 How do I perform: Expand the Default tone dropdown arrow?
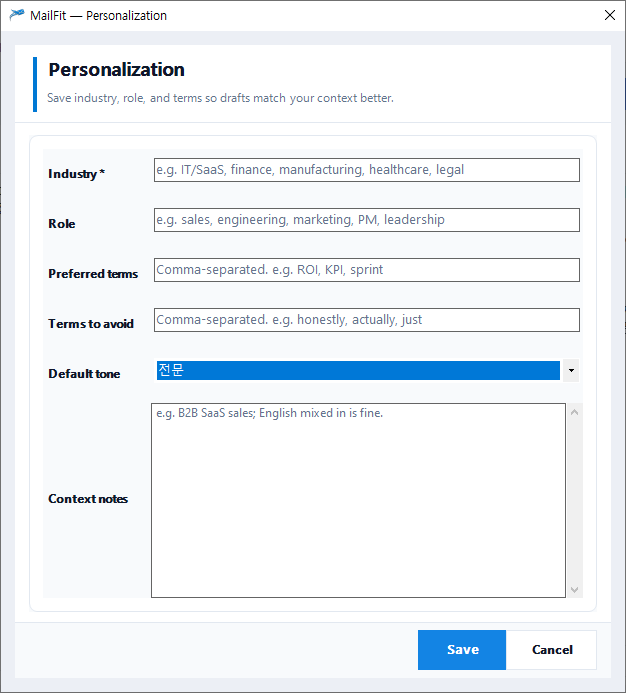570,371
